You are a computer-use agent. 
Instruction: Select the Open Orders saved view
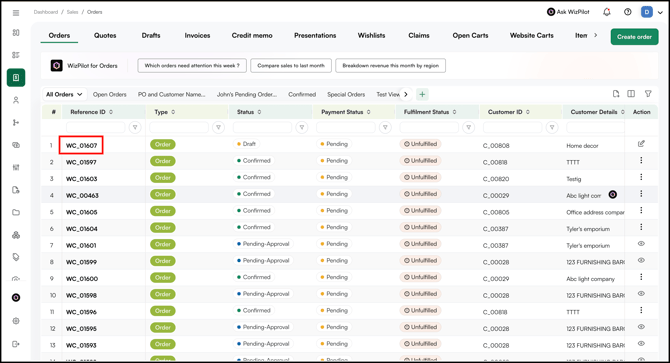110,94
